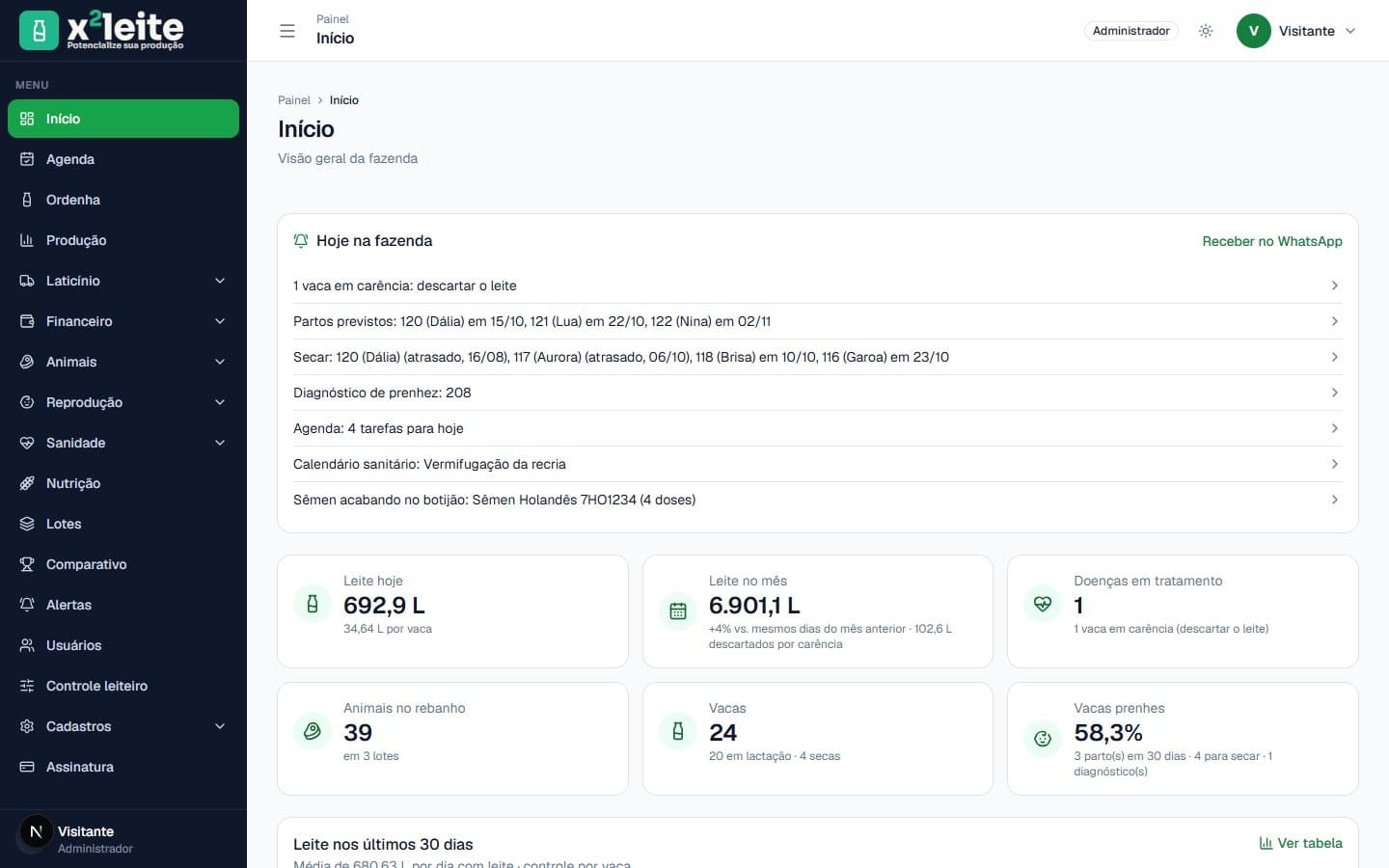Open Agenda via its calendar icon
The image size is (1389, 868).
[x=27, y=159]
